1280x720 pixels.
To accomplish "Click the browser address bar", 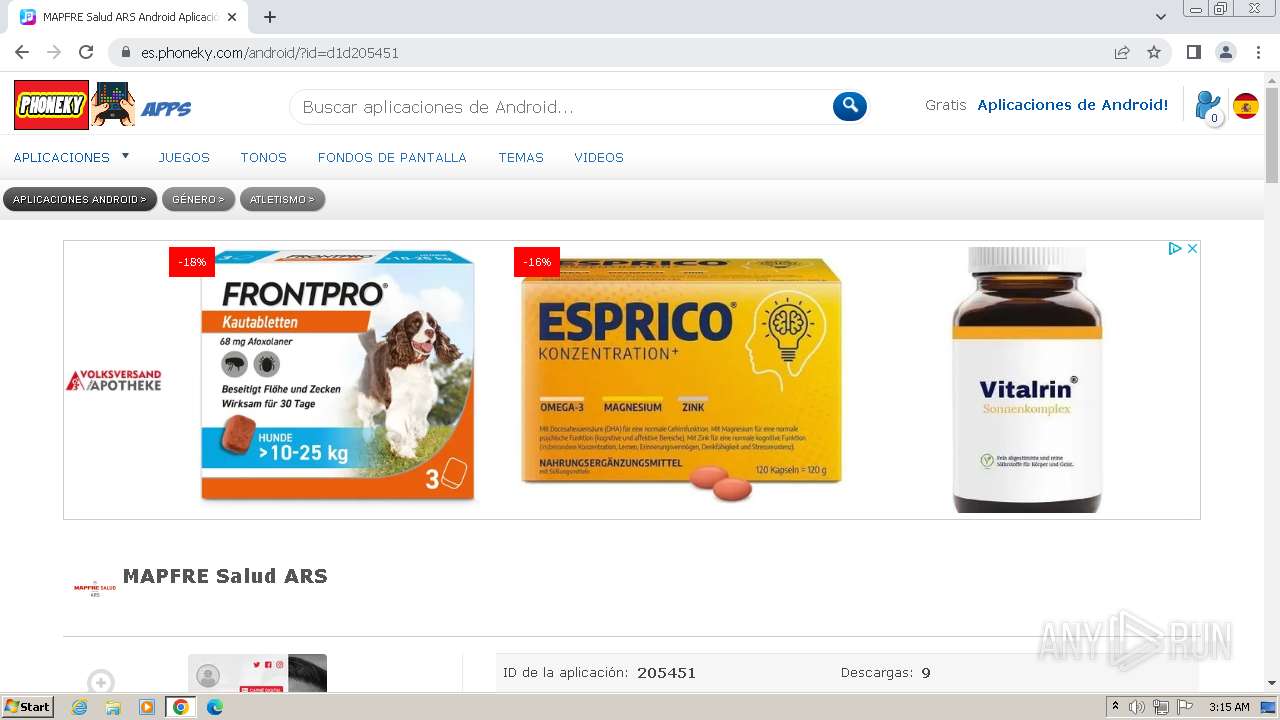I will [620, 52].
